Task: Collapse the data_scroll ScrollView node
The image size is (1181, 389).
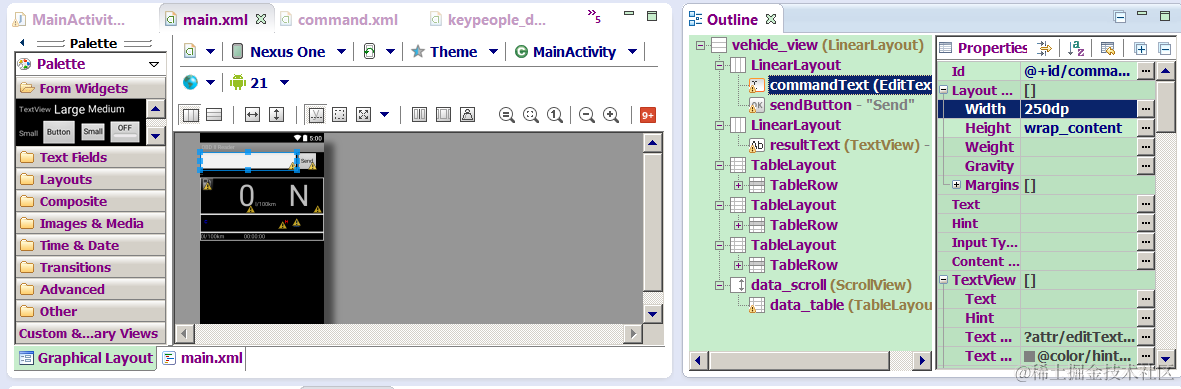Action: click(719, 285)
